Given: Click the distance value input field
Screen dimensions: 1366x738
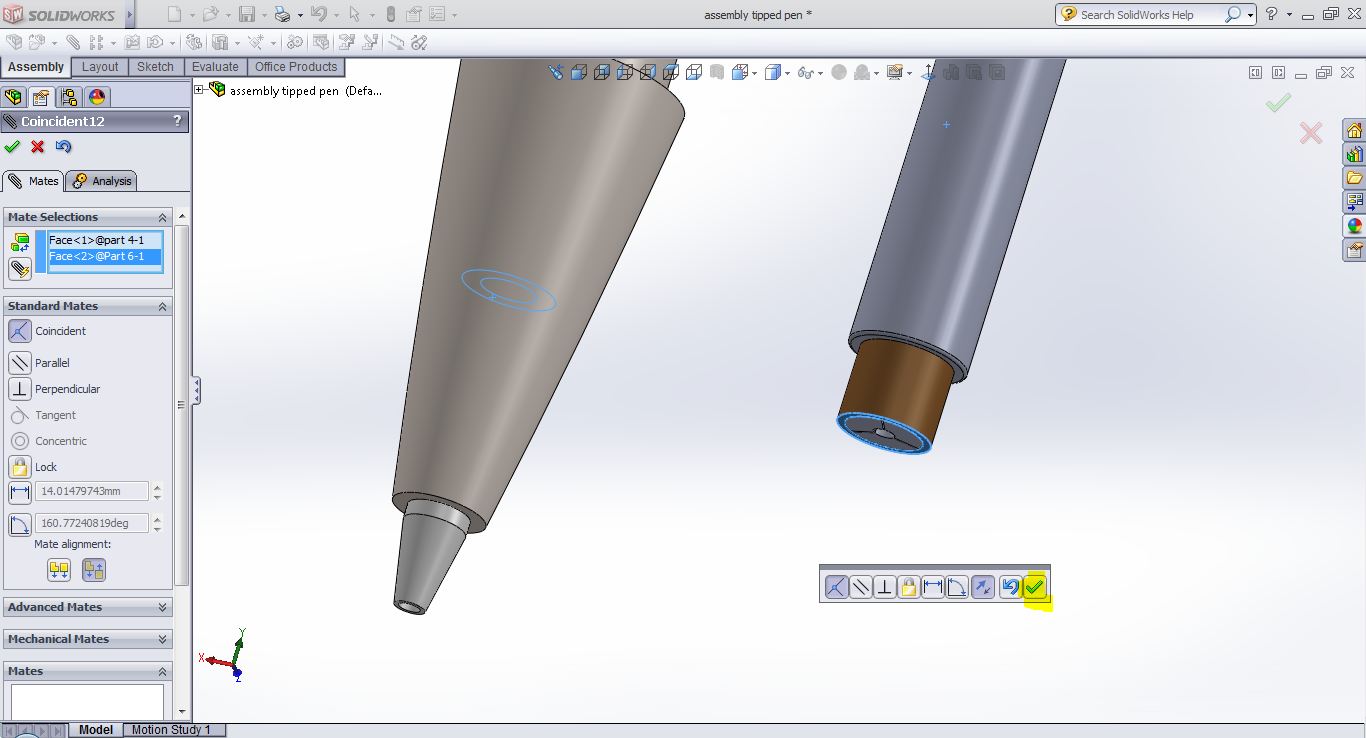Looking at the screenshot, I should tap(92, 491).
